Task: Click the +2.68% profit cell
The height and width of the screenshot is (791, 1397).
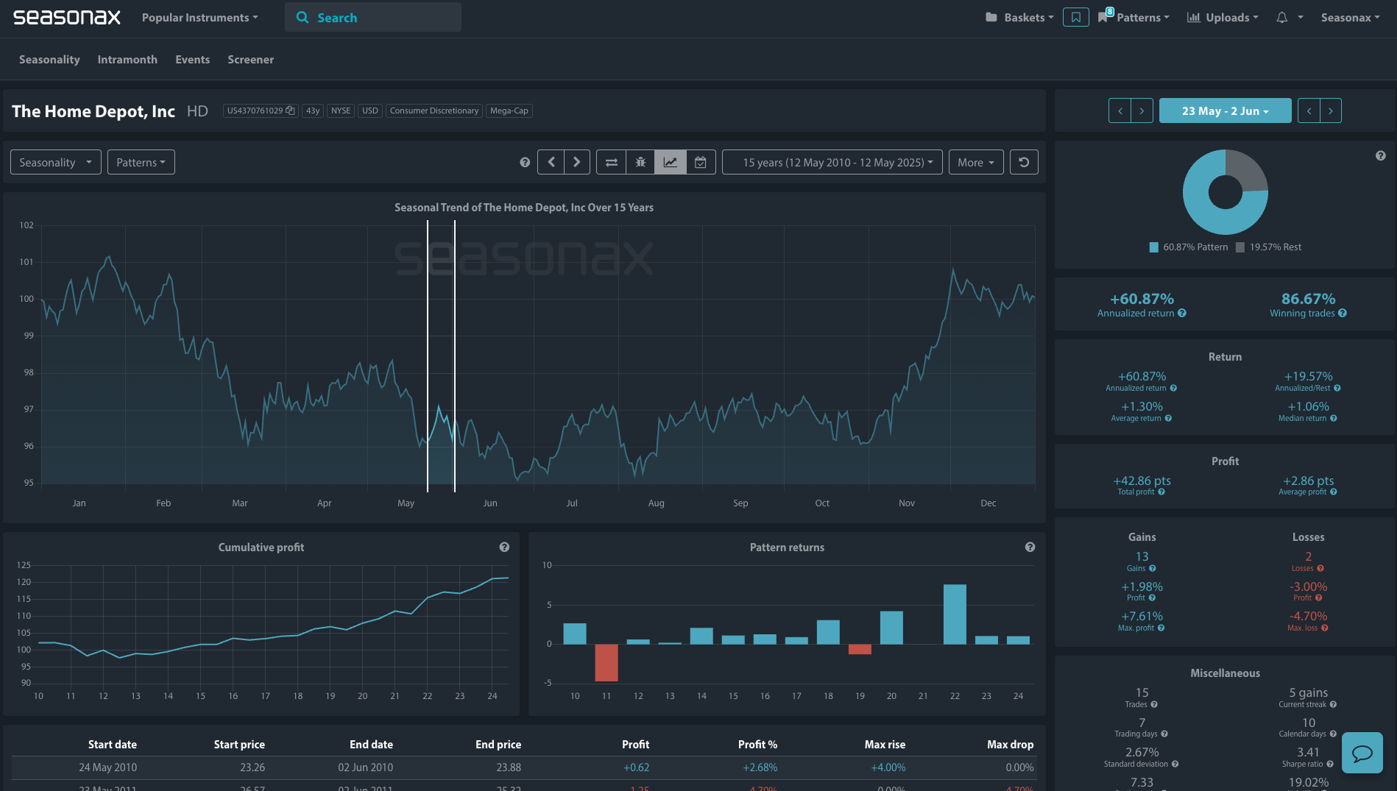Action: (x=758, y=767)
